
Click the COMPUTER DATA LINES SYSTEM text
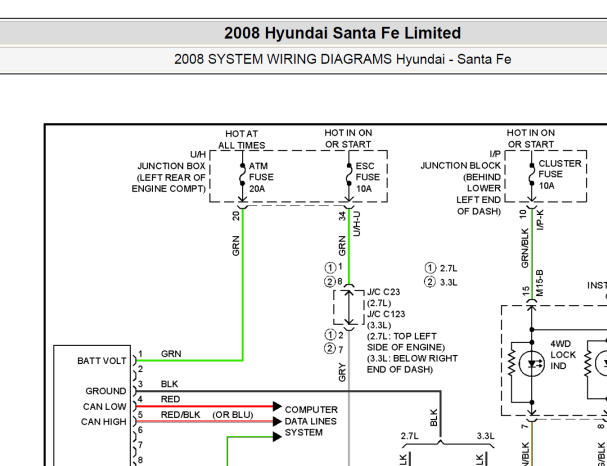311,421
